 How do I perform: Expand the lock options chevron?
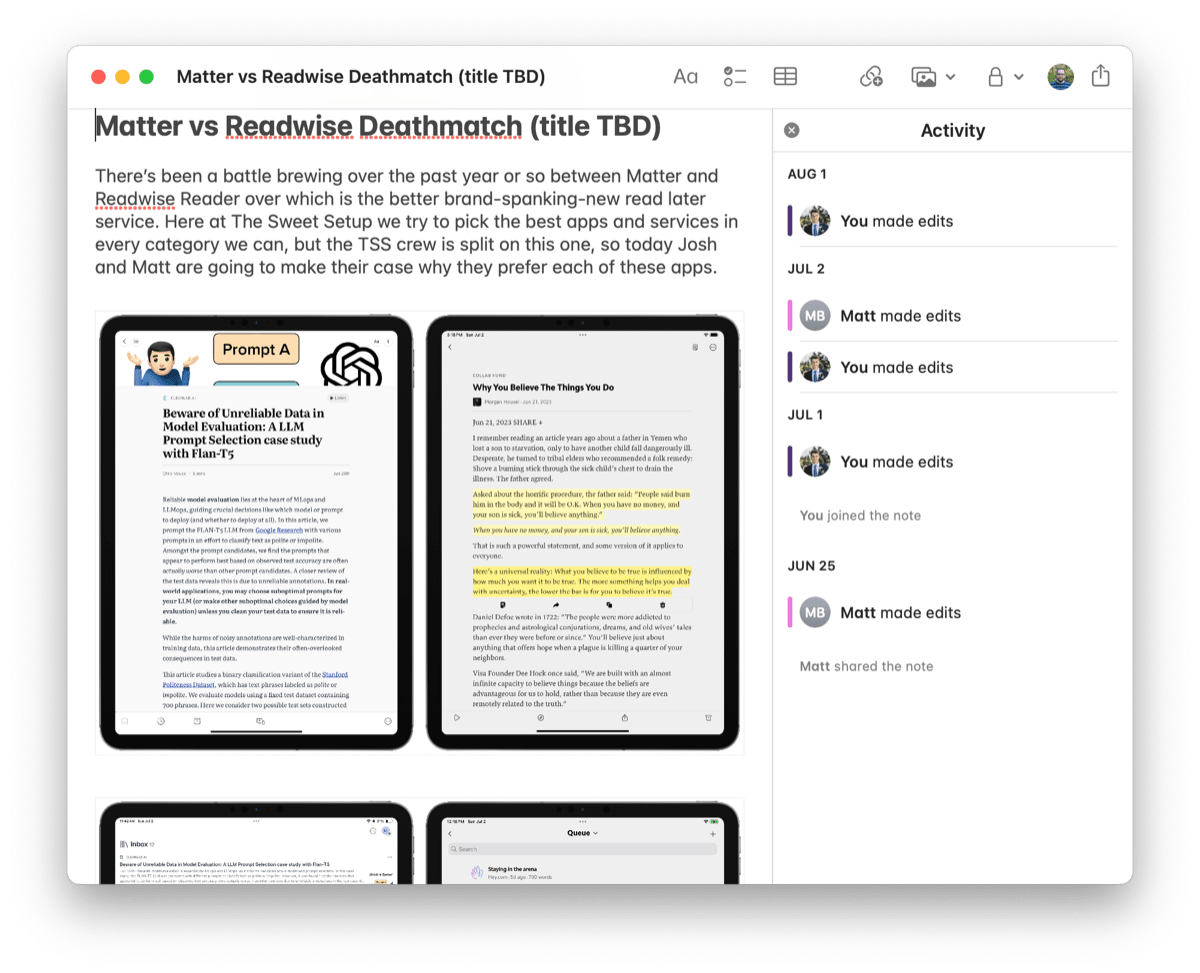point(1019,77)
